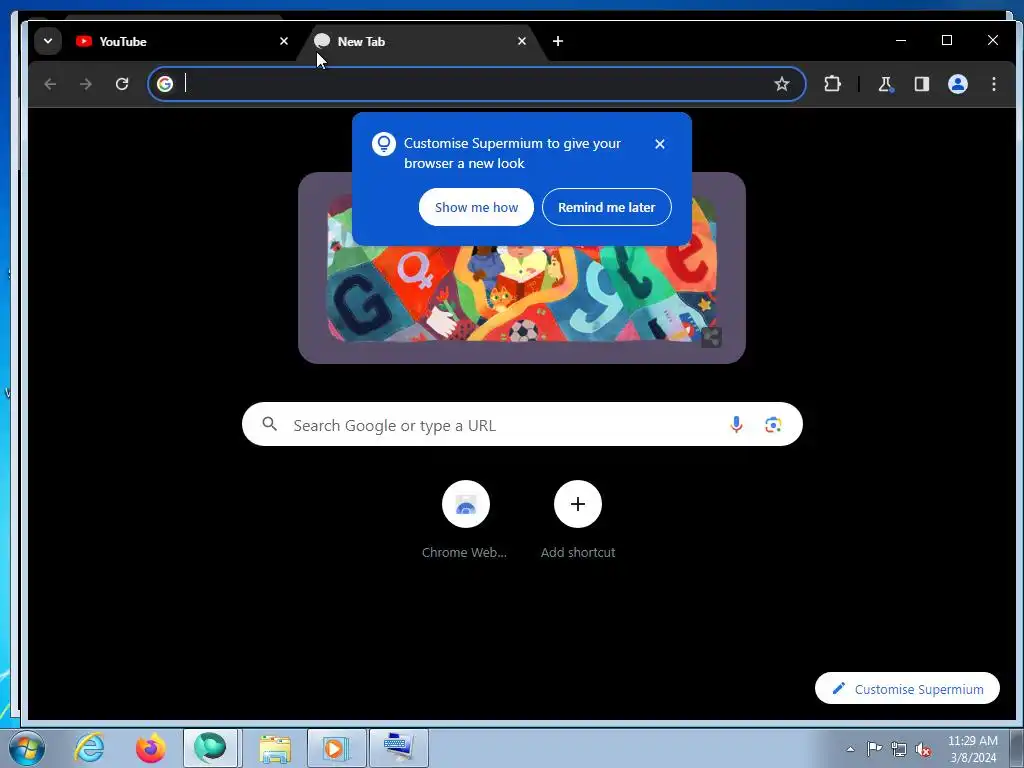The width and height of the screenshot is (1024, 768).
Task: Toggle the side panel icon
Action: (921, 84)
